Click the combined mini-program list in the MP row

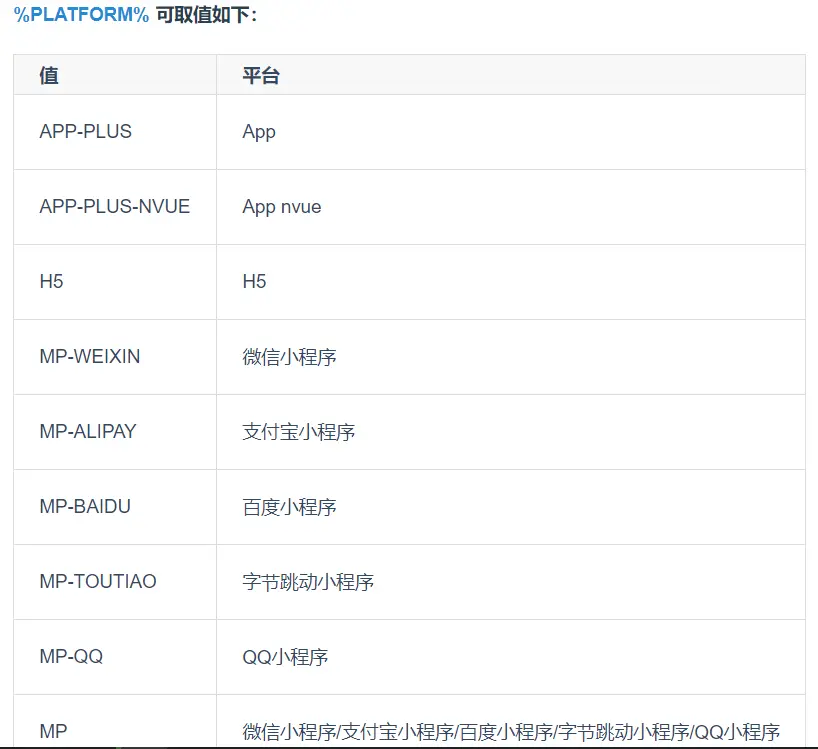coord(511,732)
